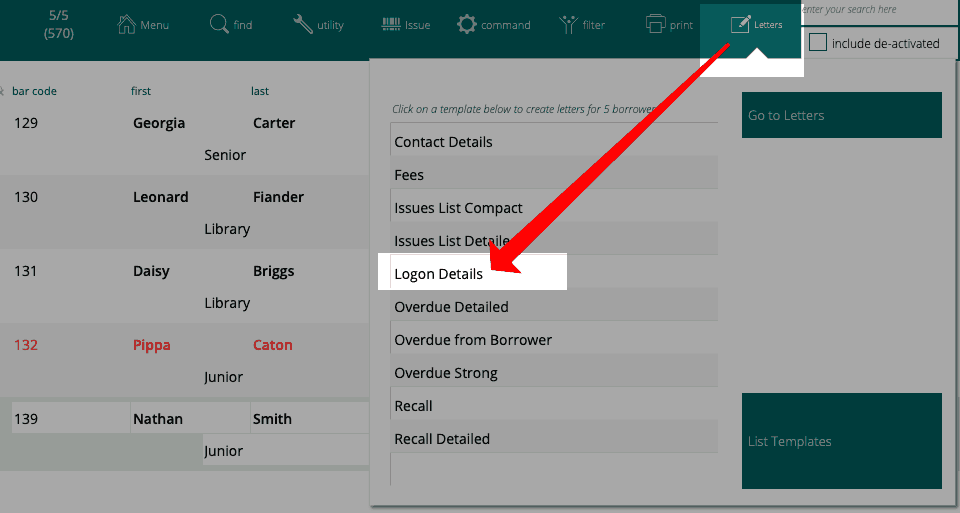Select the Recall Detailed template

coord(441,439)
